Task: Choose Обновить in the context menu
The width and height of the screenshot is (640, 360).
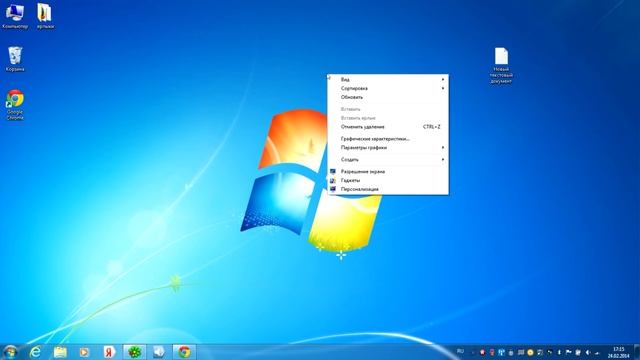Action: click(x=388, y=97)
